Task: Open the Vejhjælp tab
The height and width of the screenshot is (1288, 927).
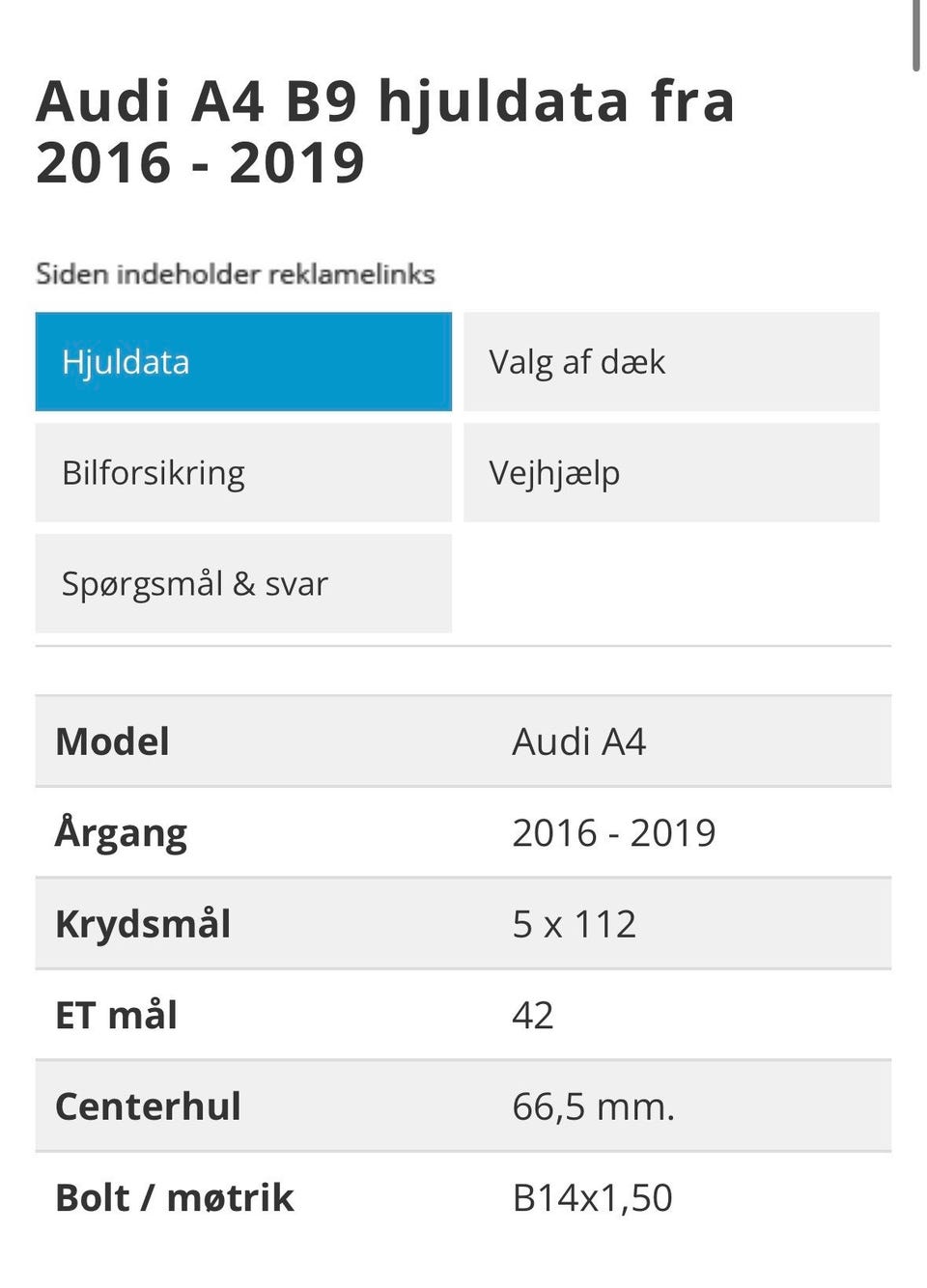Action: click(671, 473)
